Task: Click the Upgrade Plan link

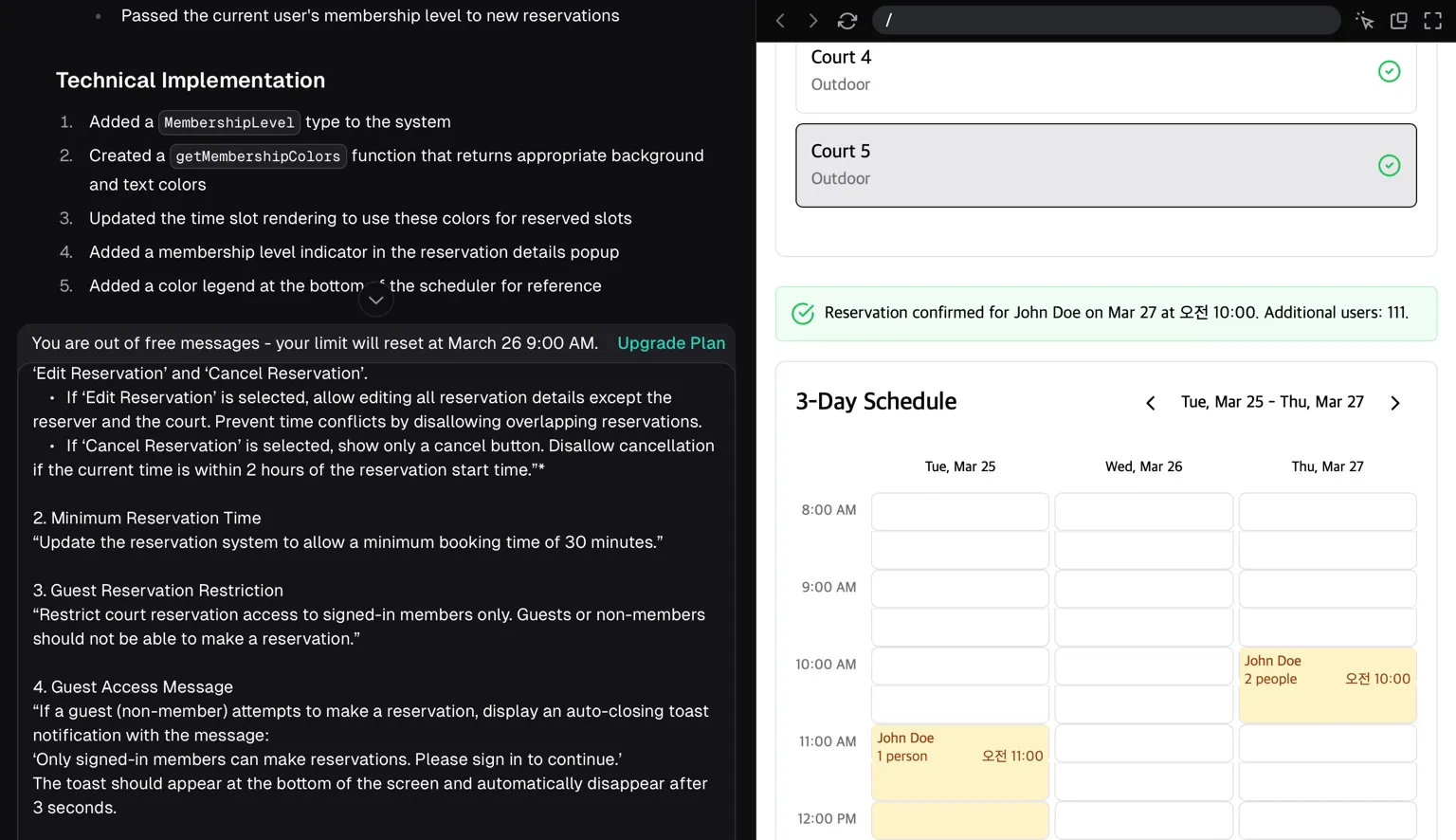Action: (671, 343)
